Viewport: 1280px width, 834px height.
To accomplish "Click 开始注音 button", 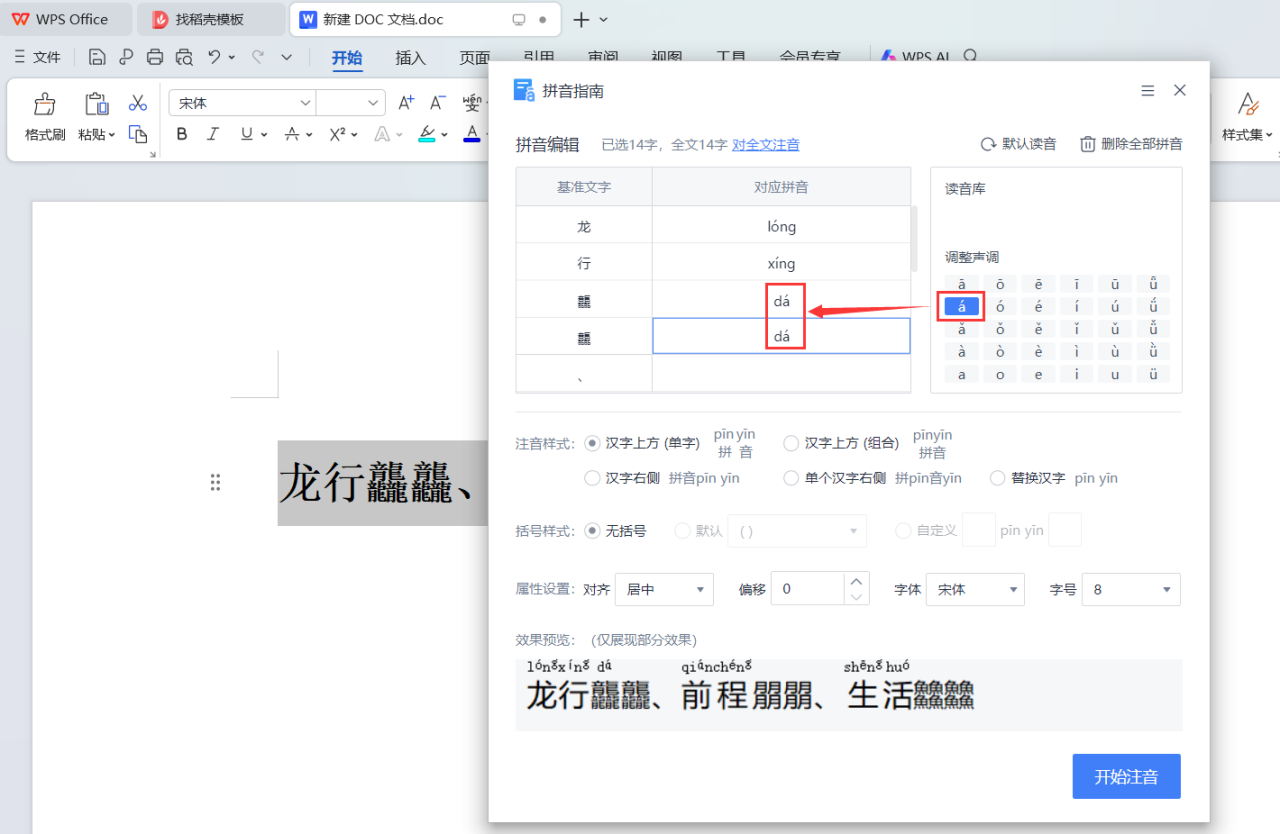I will [1126, 776].
